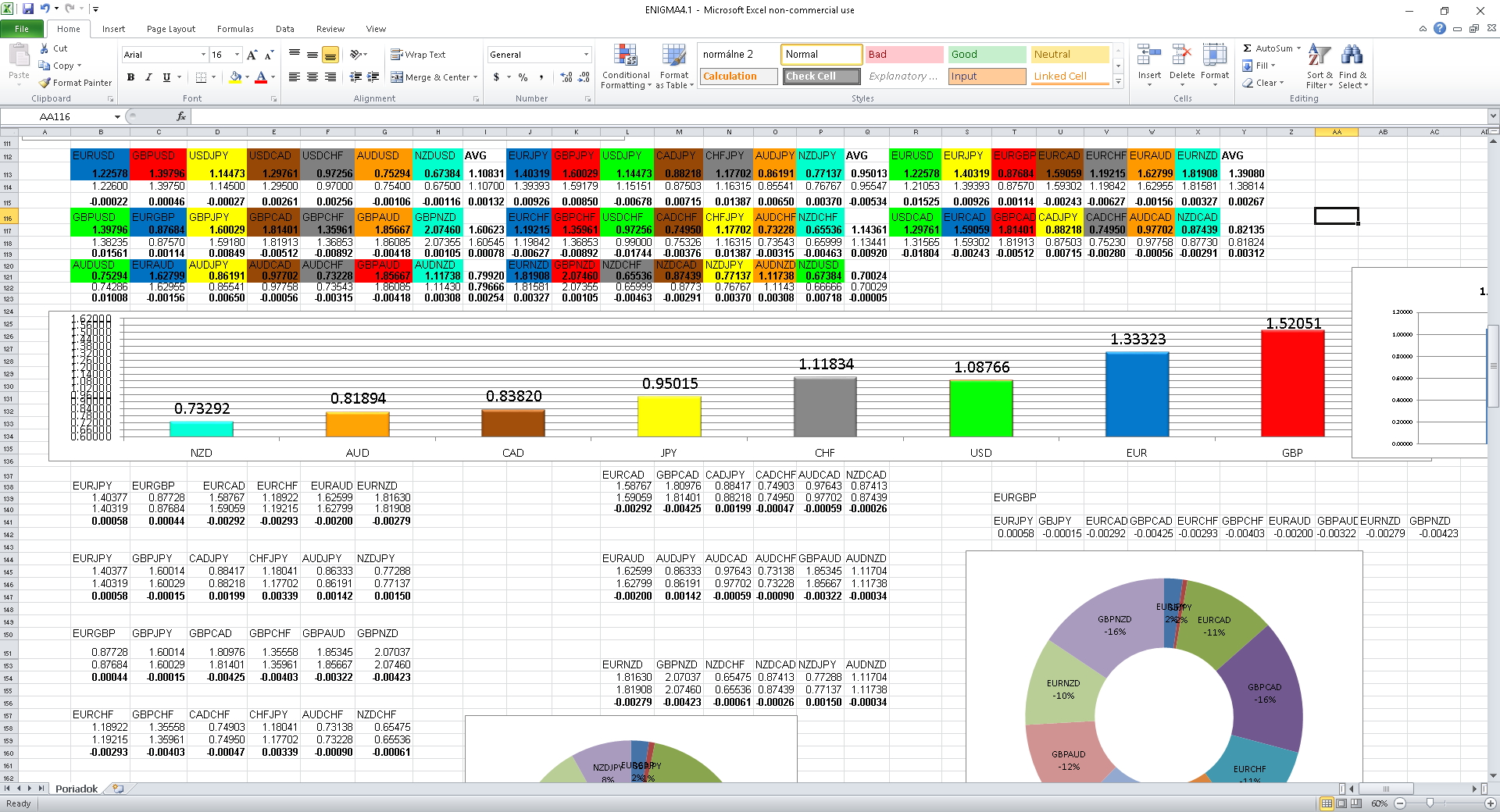Toggle Wrap Text for the cell
This screenshot has height=812, width=1500.
(x=418, y=55)
